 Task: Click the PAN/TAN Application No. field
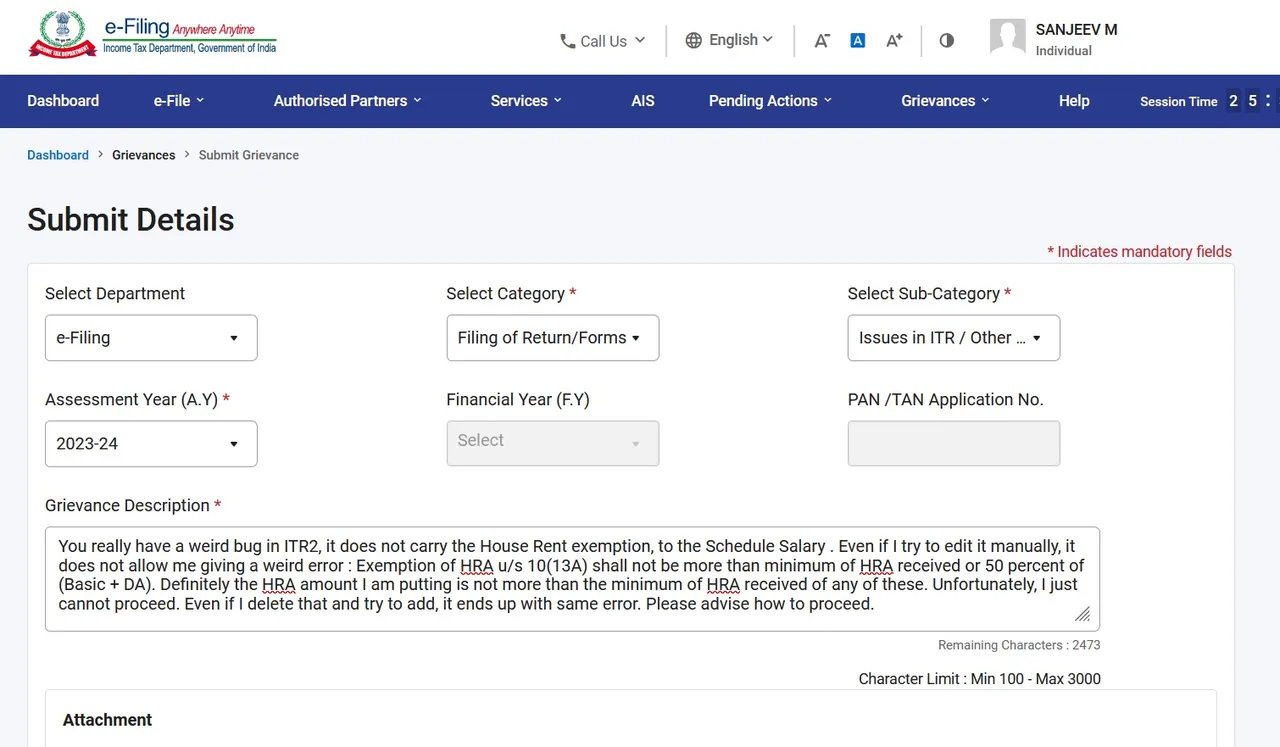tap(954, 444)
